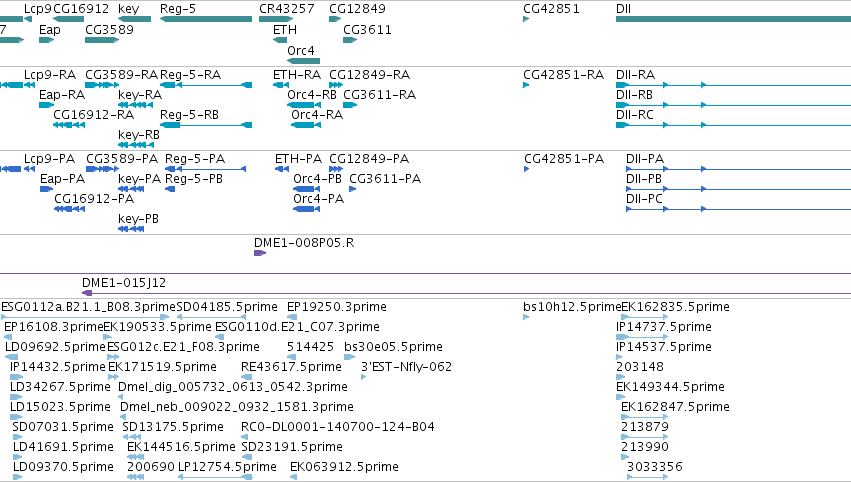This screenshot has width=851, height=482.
Task: Click EST EP19250.3prime
Action: point(291,317)
